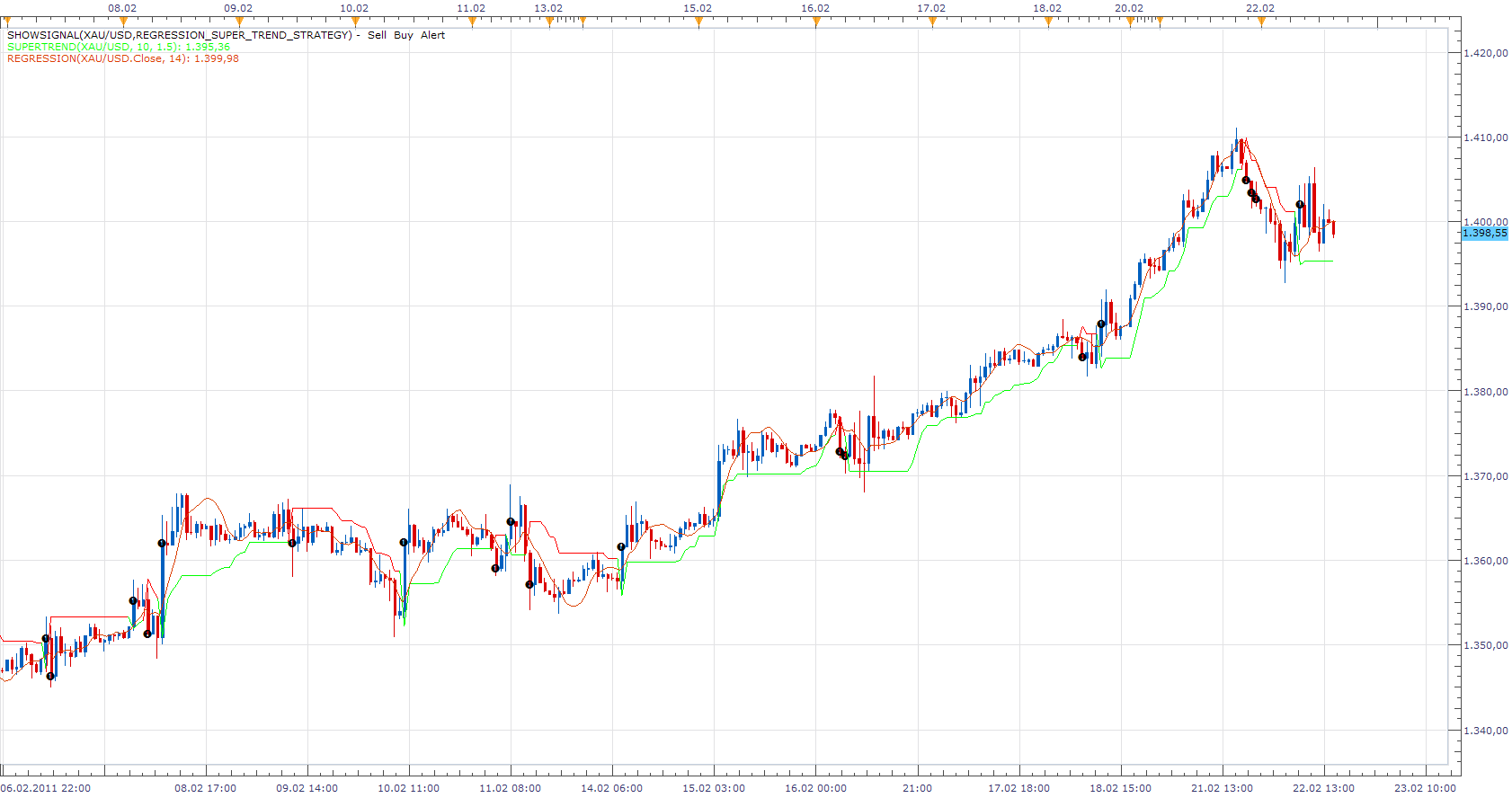1512x798 pixels.
Task: Click the 21.02 13:00 time axis label
Action: click(1223, 788)
